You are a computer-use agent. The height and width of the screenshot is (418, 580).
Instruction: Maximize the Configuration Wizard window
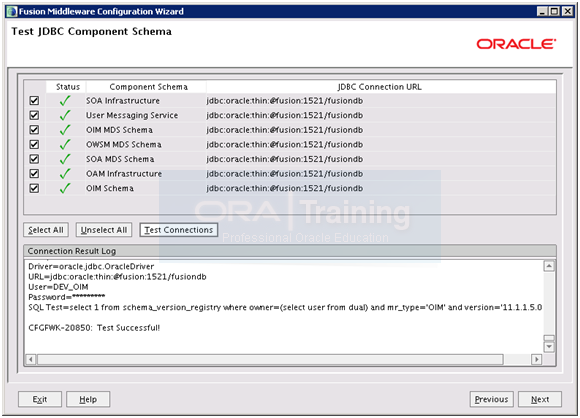tap(554, 11)
